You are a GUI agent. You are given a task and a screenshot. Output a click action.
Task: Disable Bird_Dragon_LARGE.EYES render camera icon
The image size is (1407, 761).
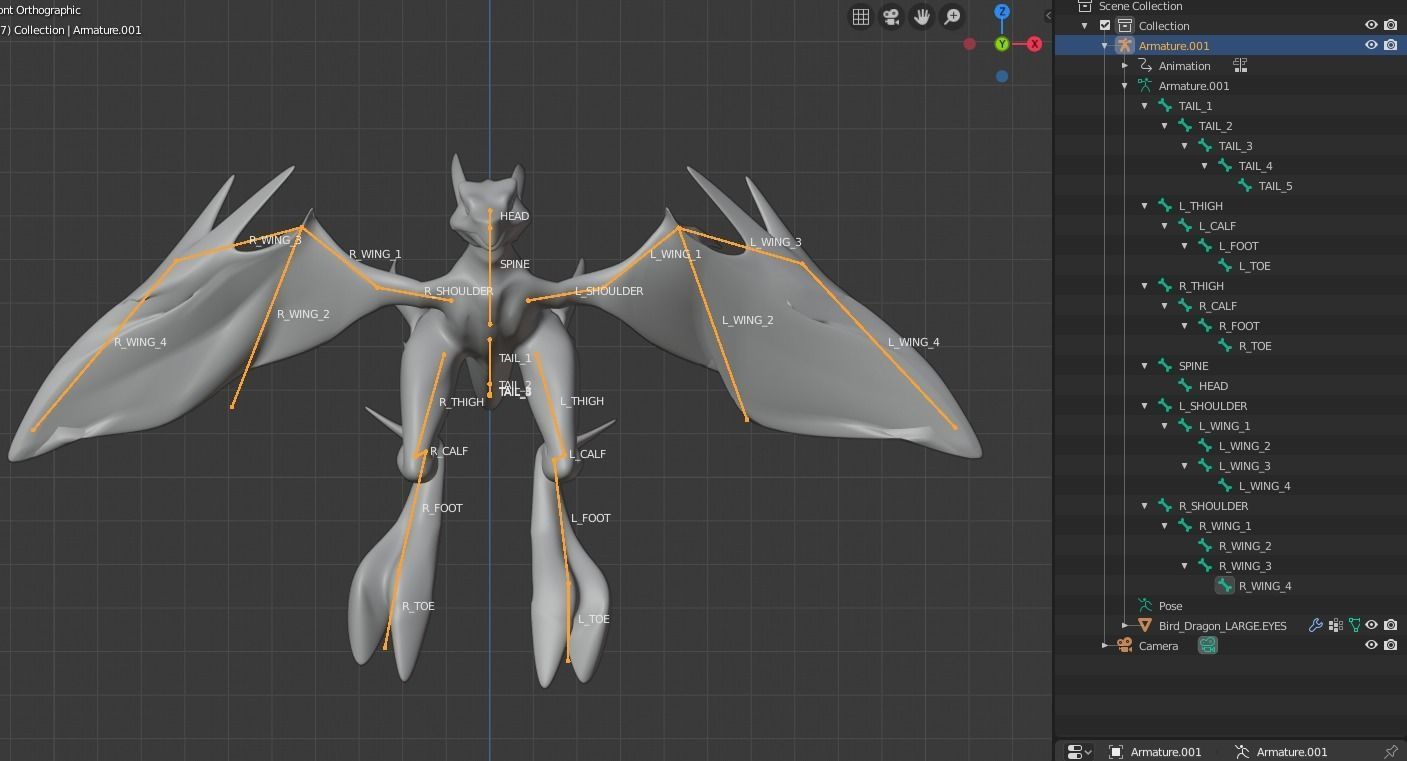[x=1391, y=626]
